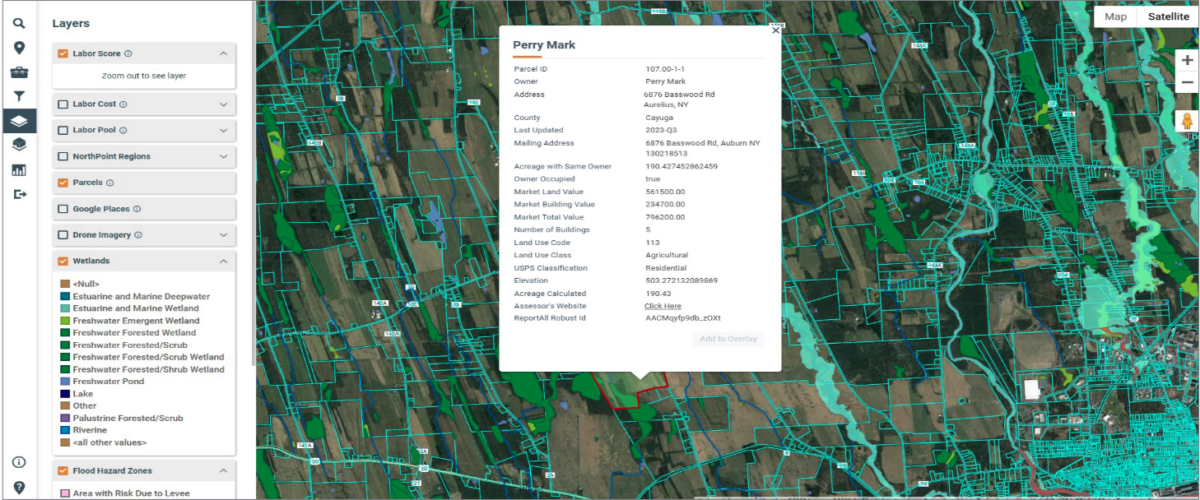Expand the Labor Cost layer section
The width and height of the screenshot is (1200, 500).
[x=223, y=103]
